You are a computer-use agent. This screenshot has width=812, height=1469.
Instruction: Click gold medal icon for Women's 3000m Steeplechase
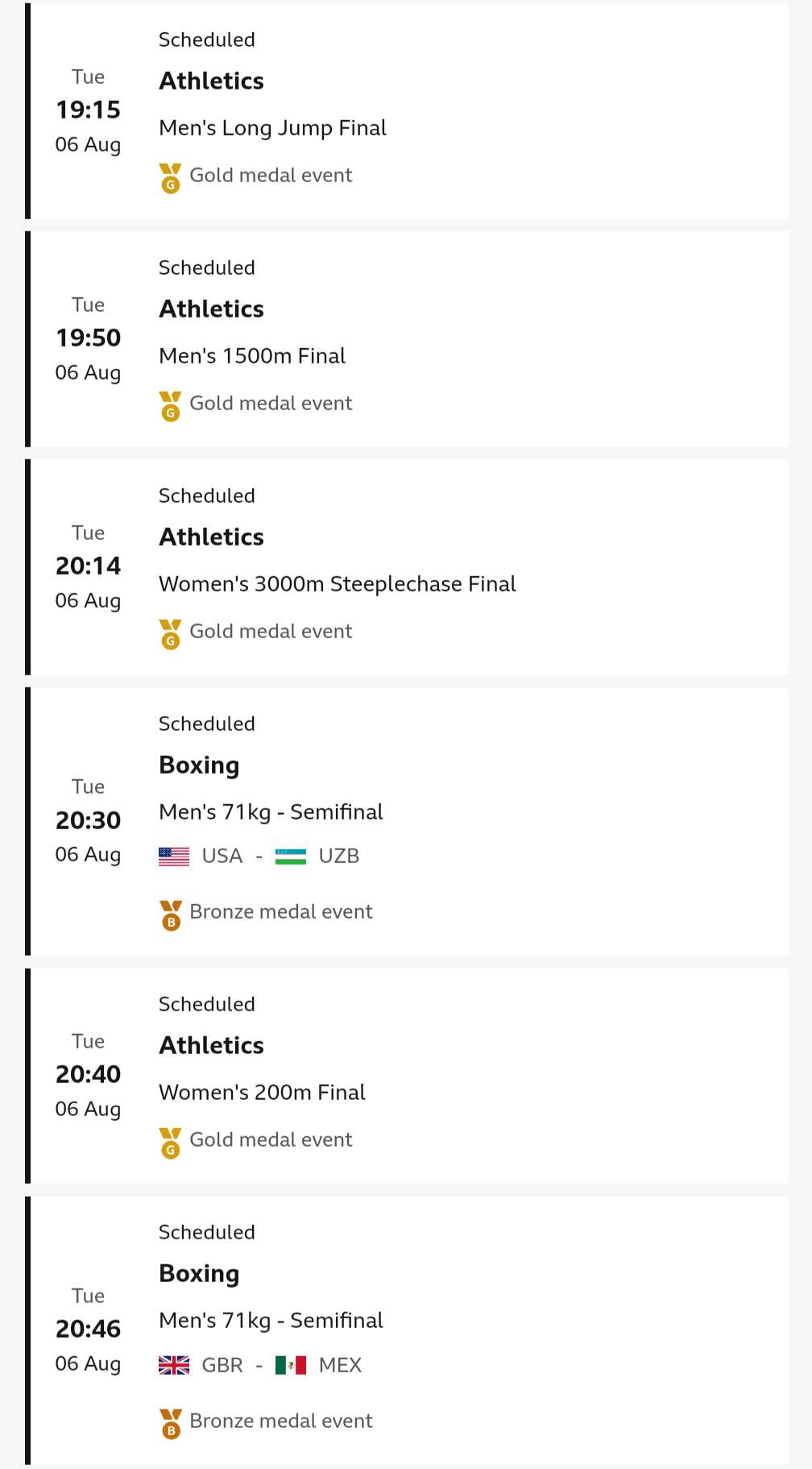coord(170,634)
